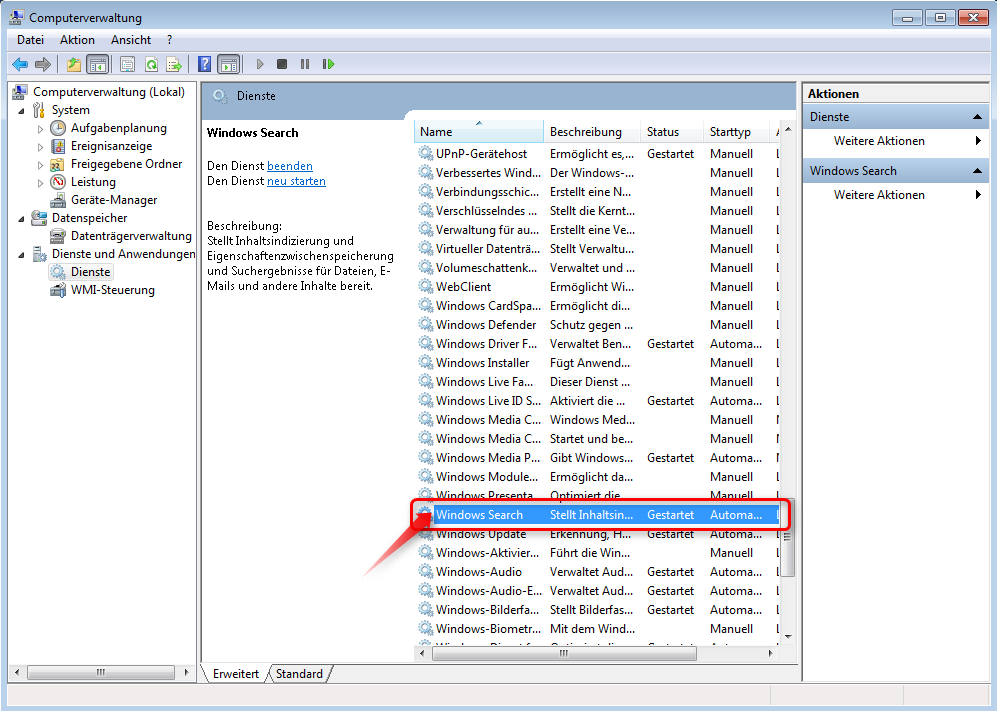Toggle the action pane visibility icon
The image size is (997, 711).
[x=231, y=64]
